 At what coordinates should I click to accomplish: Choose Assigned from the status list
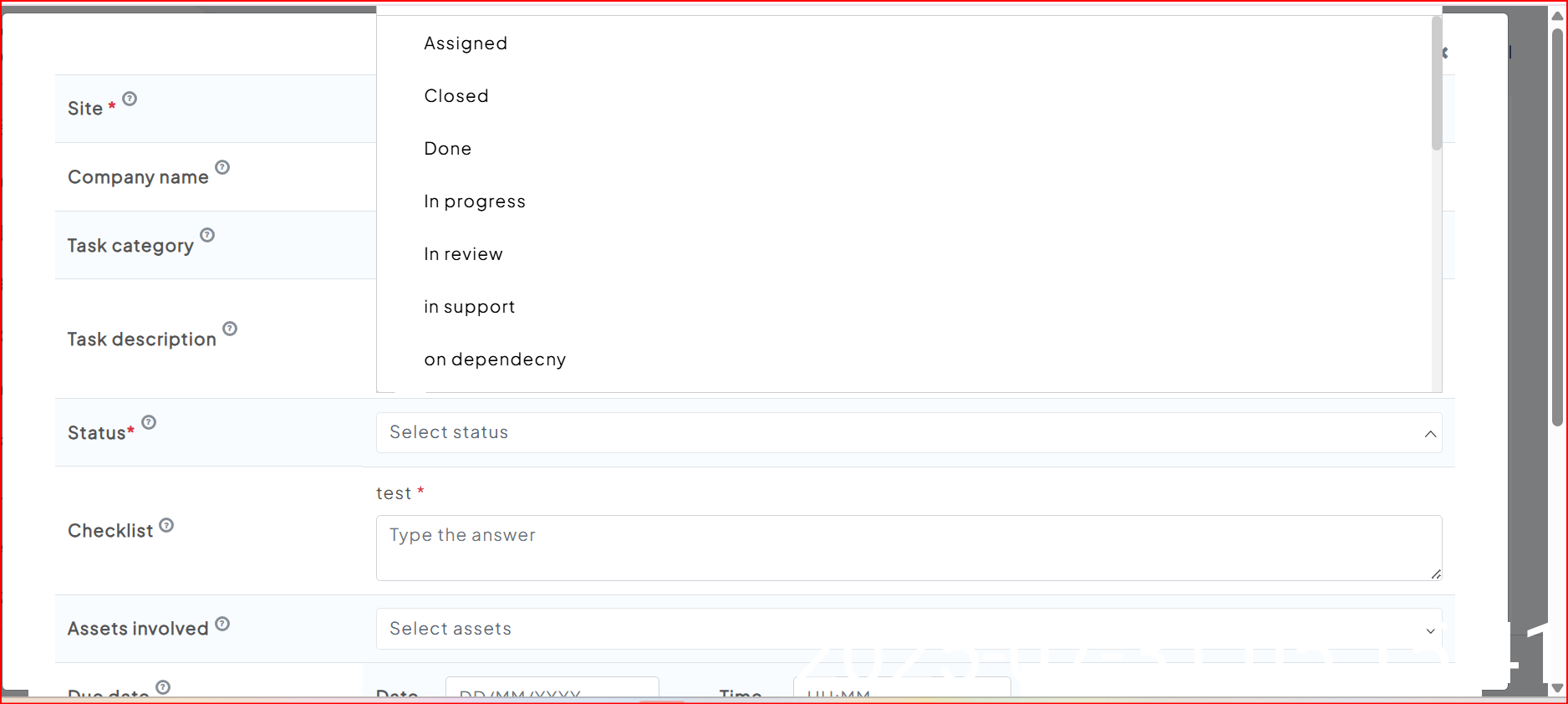466,43
